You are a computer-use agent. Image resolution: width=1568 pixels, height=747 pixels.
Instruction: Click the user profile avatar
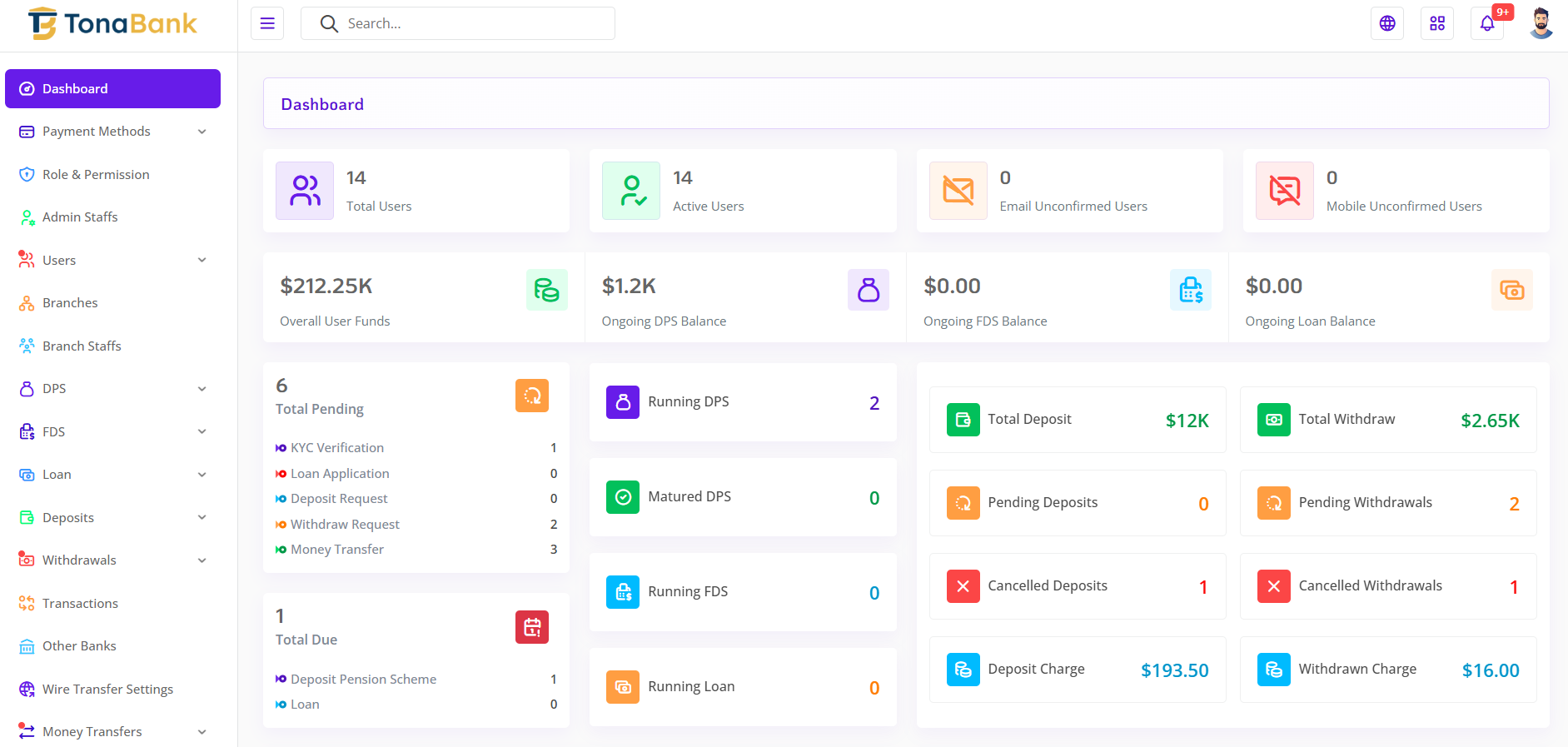[x=1541, y=23]
